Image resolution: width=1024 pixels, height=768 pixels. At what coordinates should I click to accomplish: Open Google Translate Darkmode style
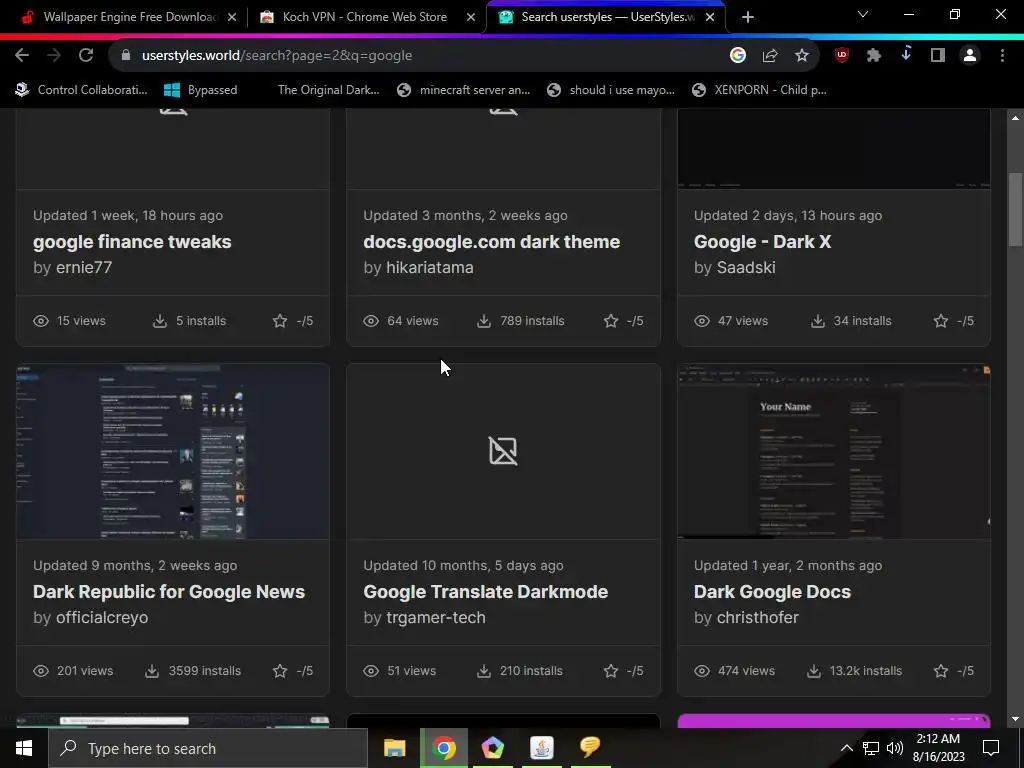coord(485,592)
